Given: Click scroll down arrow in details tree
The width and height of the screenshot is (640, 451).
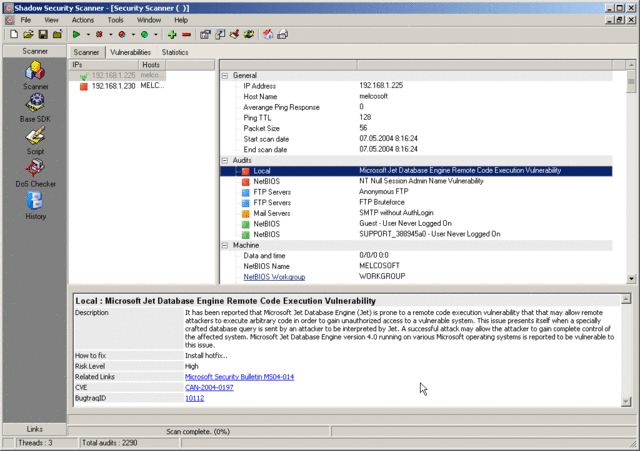Looking at the screenshot, I should click(631, 279).
